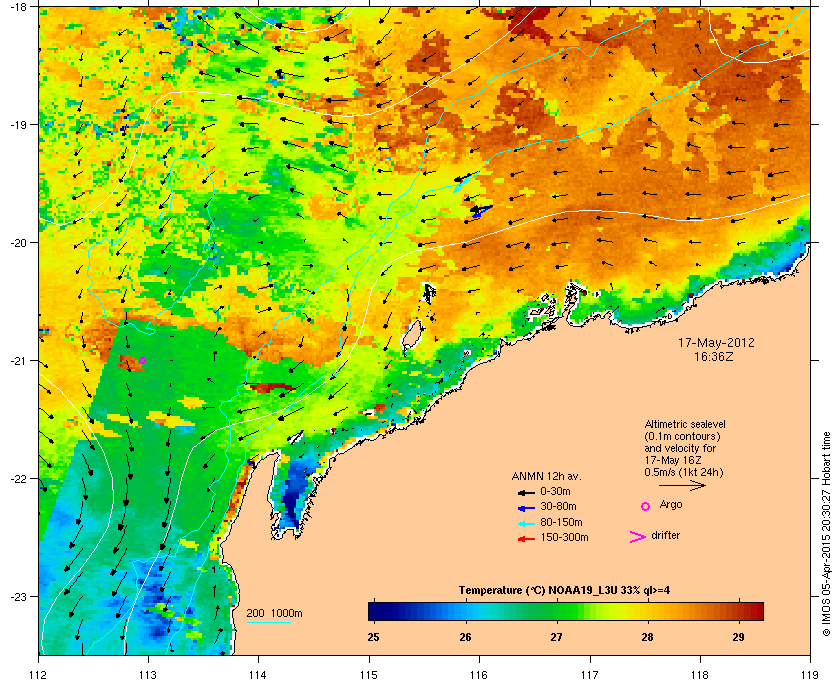Click the black 0-30m legend arrow
The width and height of the screenshot is (840, 680).
526,493
